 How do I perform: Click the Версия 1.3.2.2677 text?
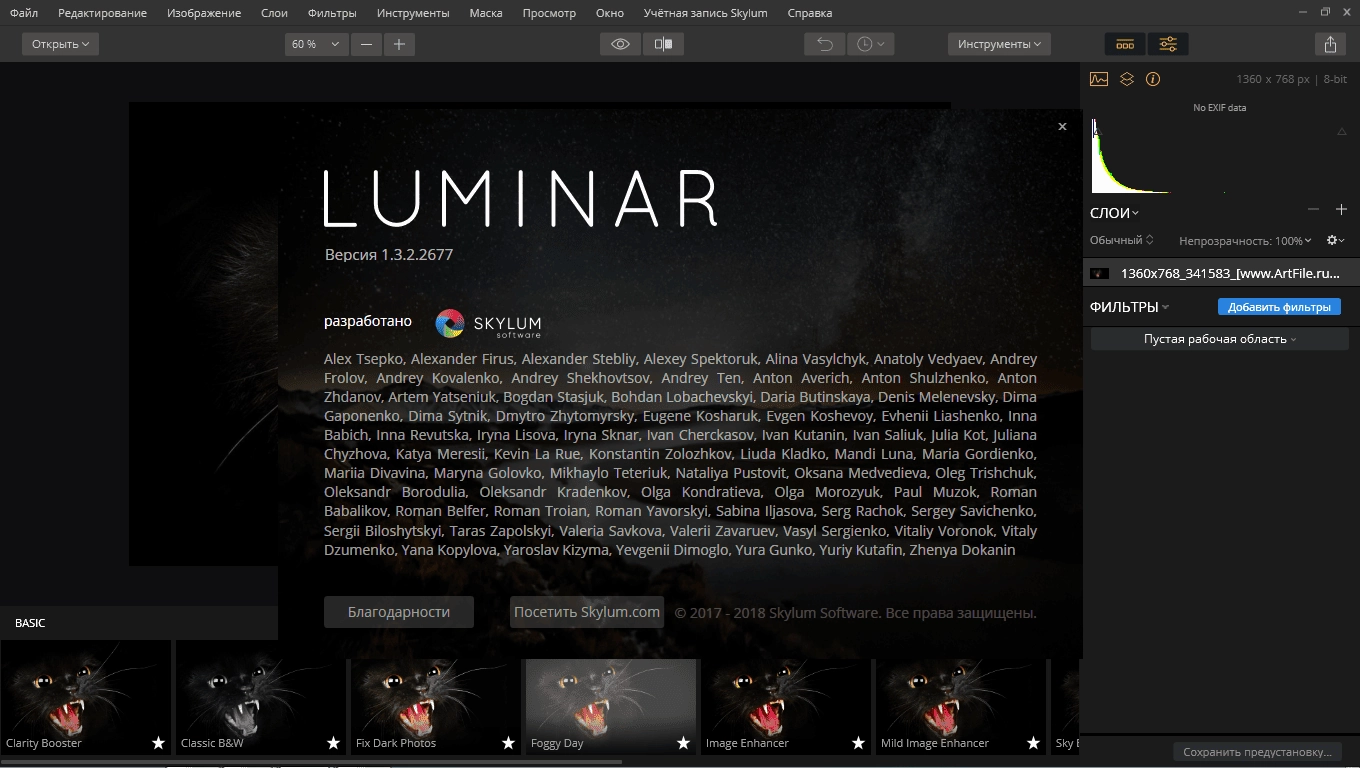click(x=389, y=255)
